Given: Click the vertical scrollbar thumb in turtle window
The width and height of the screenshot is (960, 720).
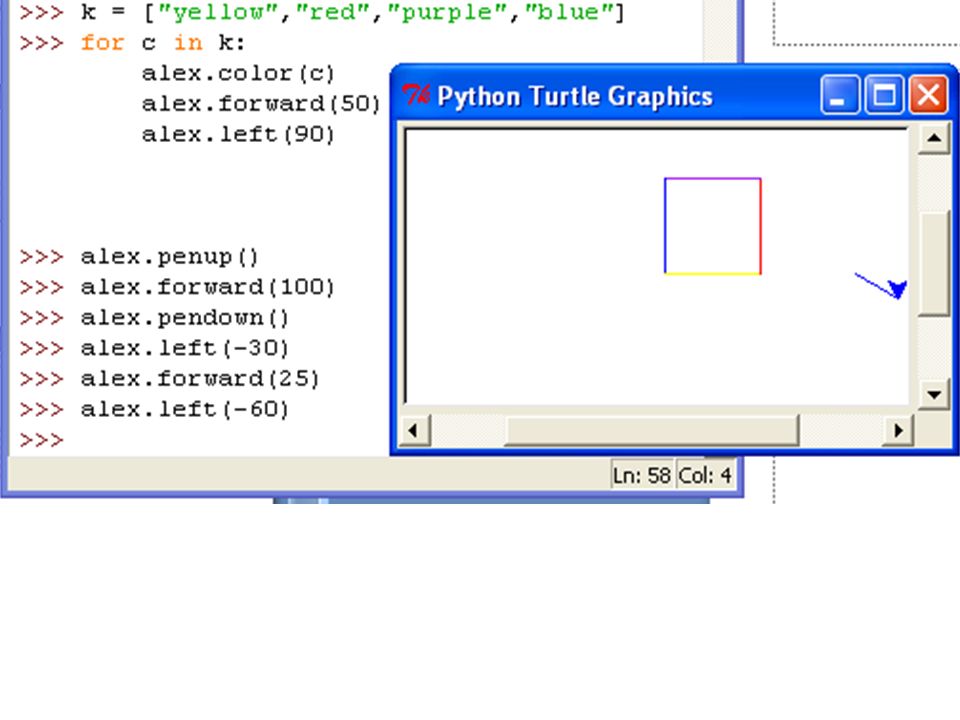Looking at the screenshot, I should click(x=934, y=263).
